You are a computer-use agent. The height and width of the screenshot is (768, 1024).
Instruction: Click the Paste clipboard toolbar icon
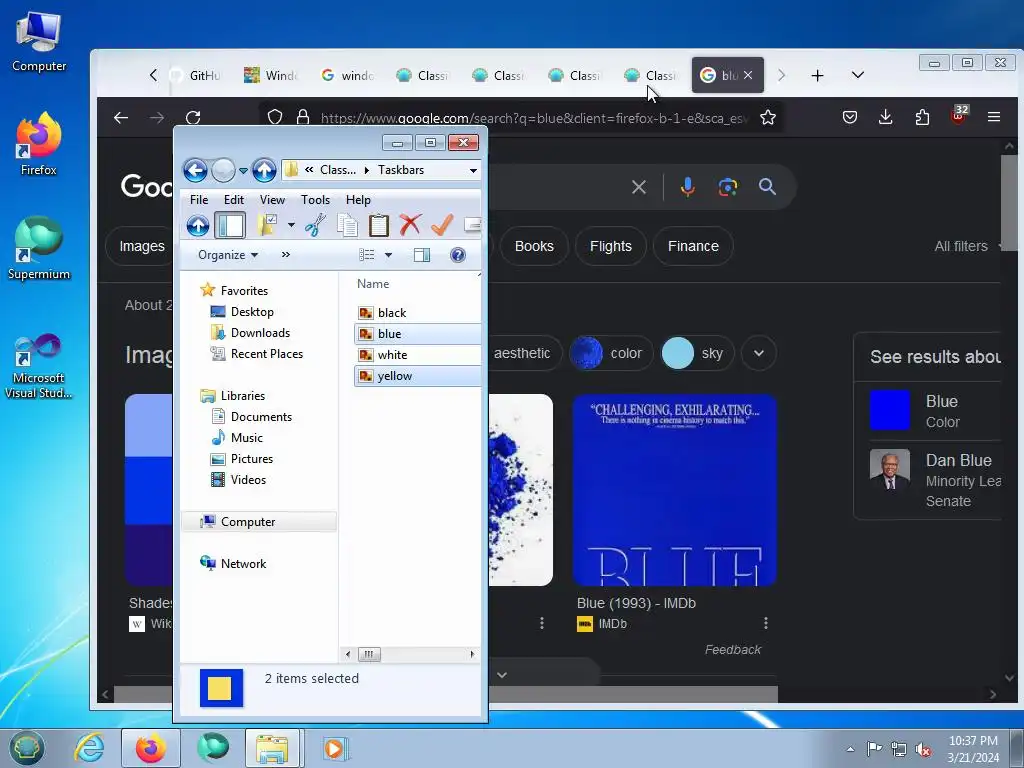(x=379, y=225)
